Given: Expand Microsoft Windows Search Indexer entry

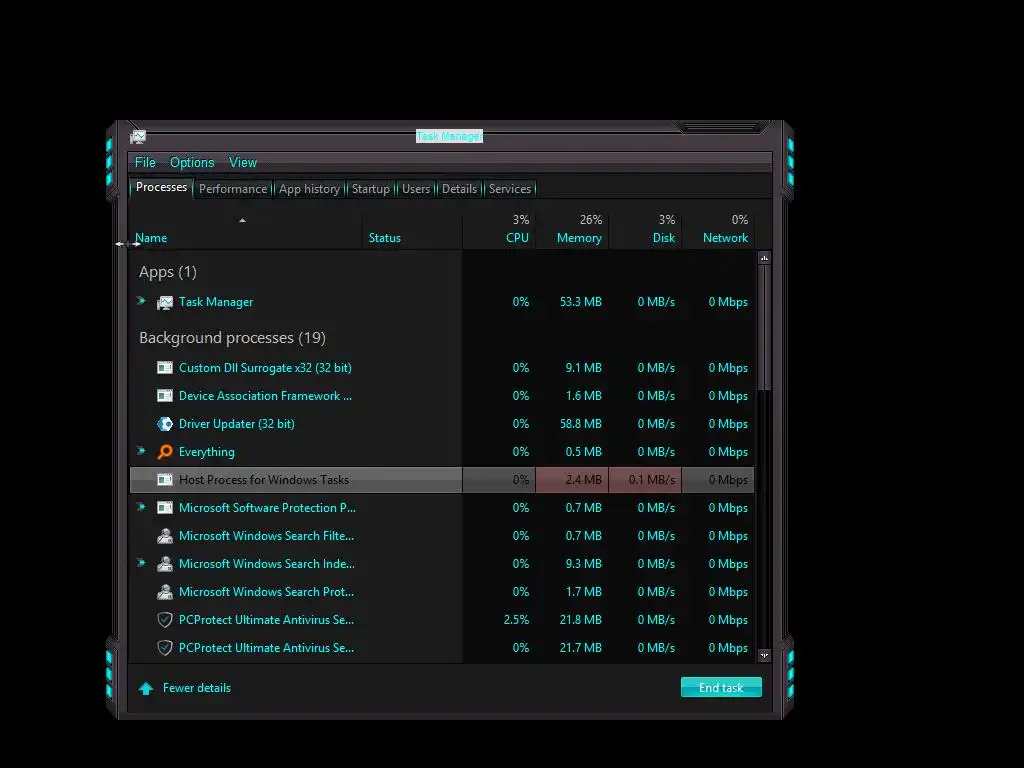Looking at the screenshot, I should 141,562.
